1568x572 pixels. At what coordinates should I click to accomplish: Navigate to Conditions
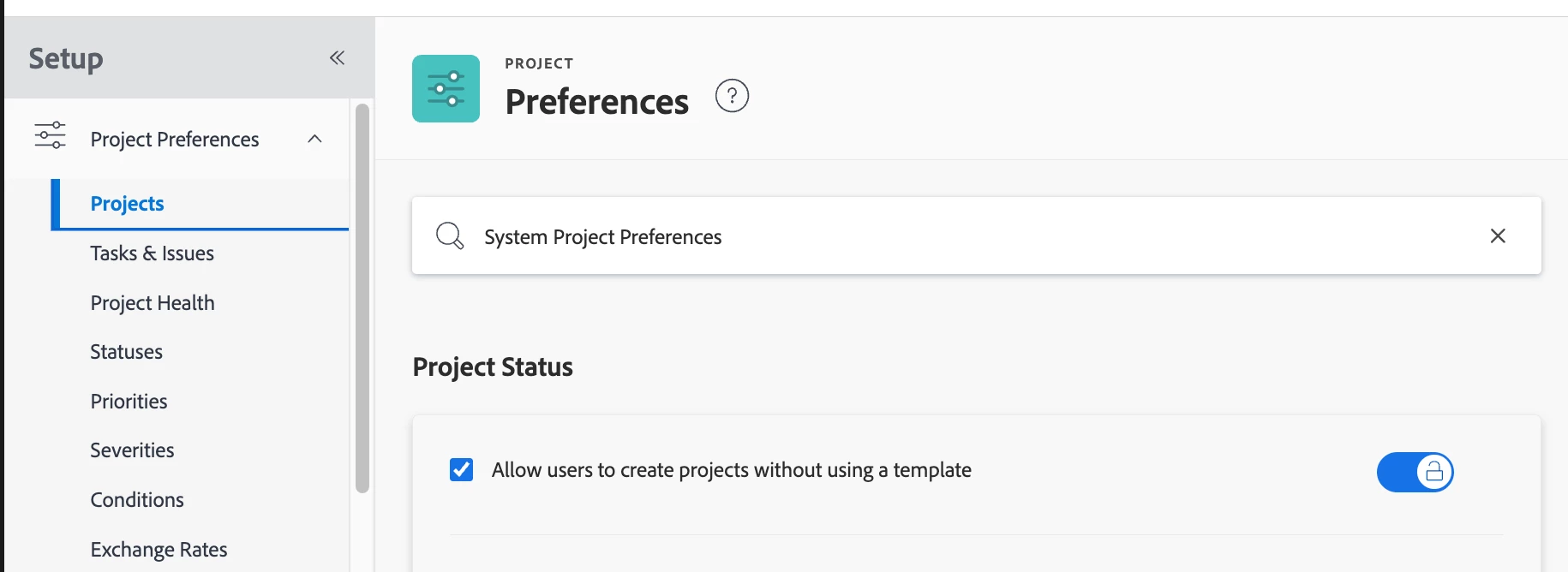(137, 500)
